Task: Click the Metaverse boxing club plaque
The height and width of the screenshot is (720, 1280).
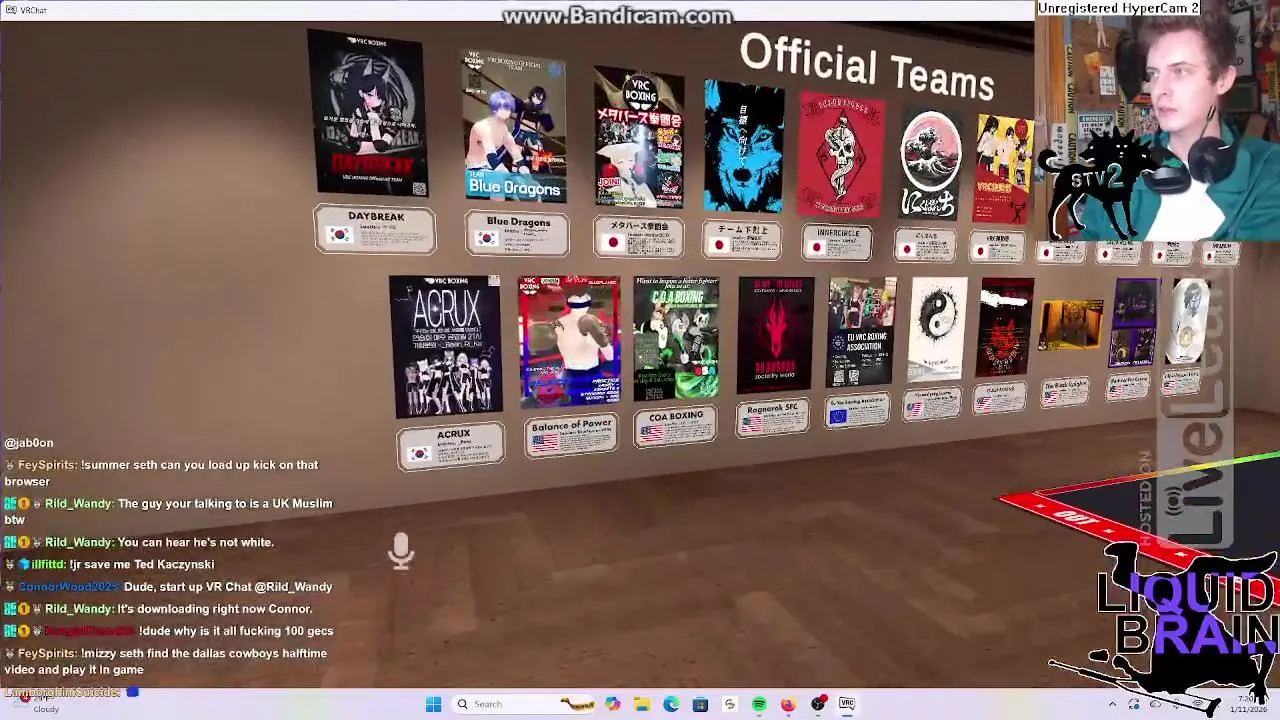Action: pos(639,238)
